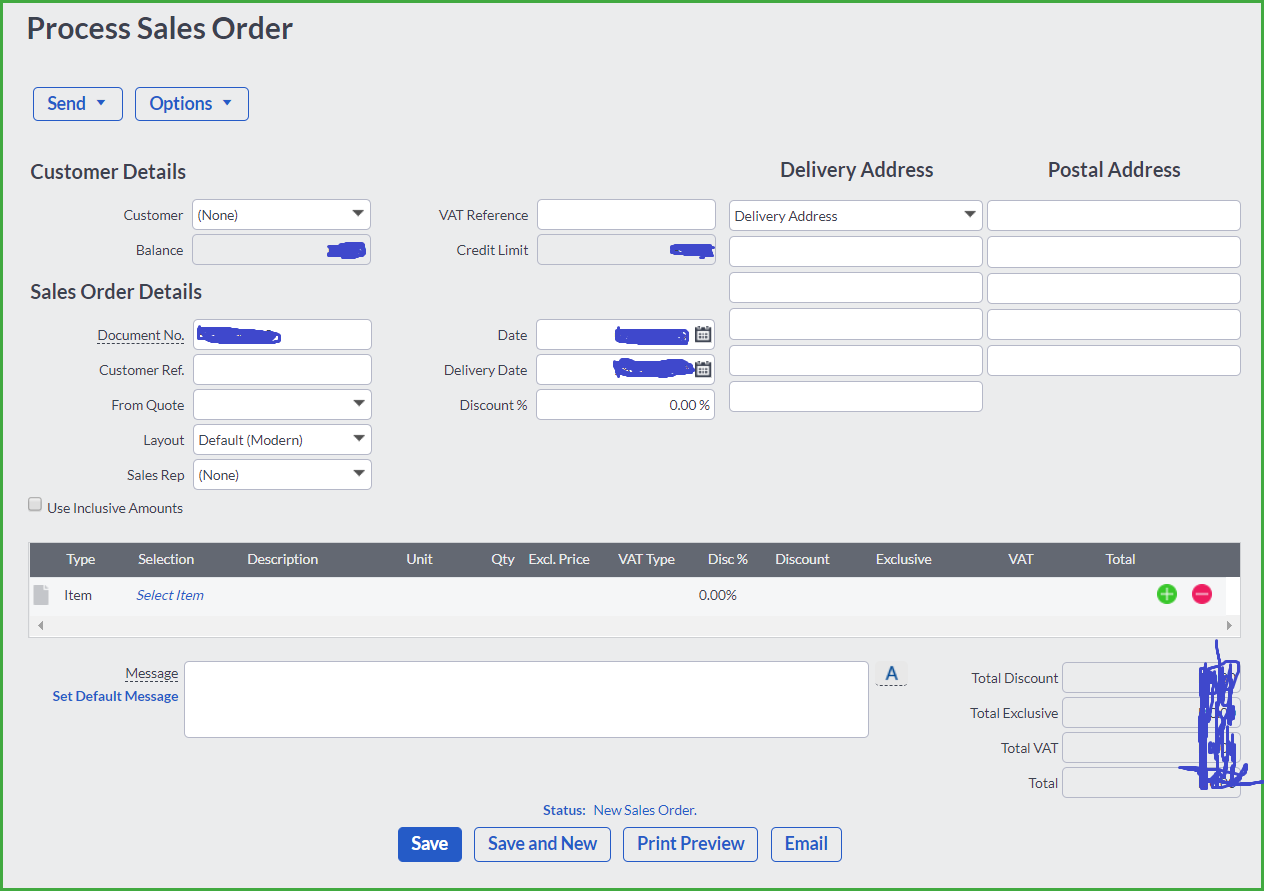The height and width of the screenshot is (891, 1264).
Task: Click the document icon on the Item row
Action: (40, 594)
